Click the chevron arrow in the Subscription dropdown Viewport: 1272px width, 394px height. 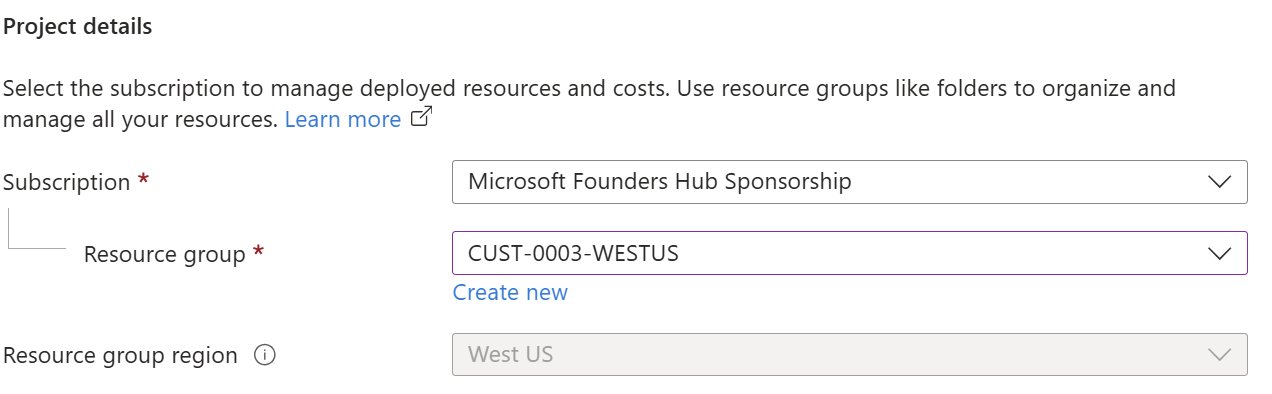[1219, 182]
